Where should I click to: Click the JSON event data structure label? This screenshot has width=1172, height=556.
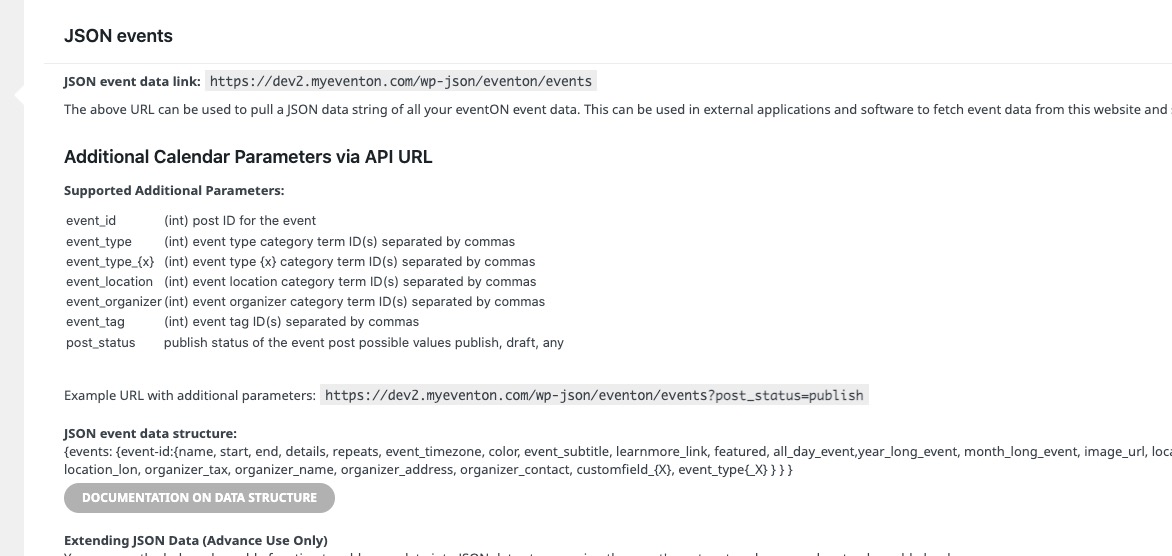(x=150, y=433)
